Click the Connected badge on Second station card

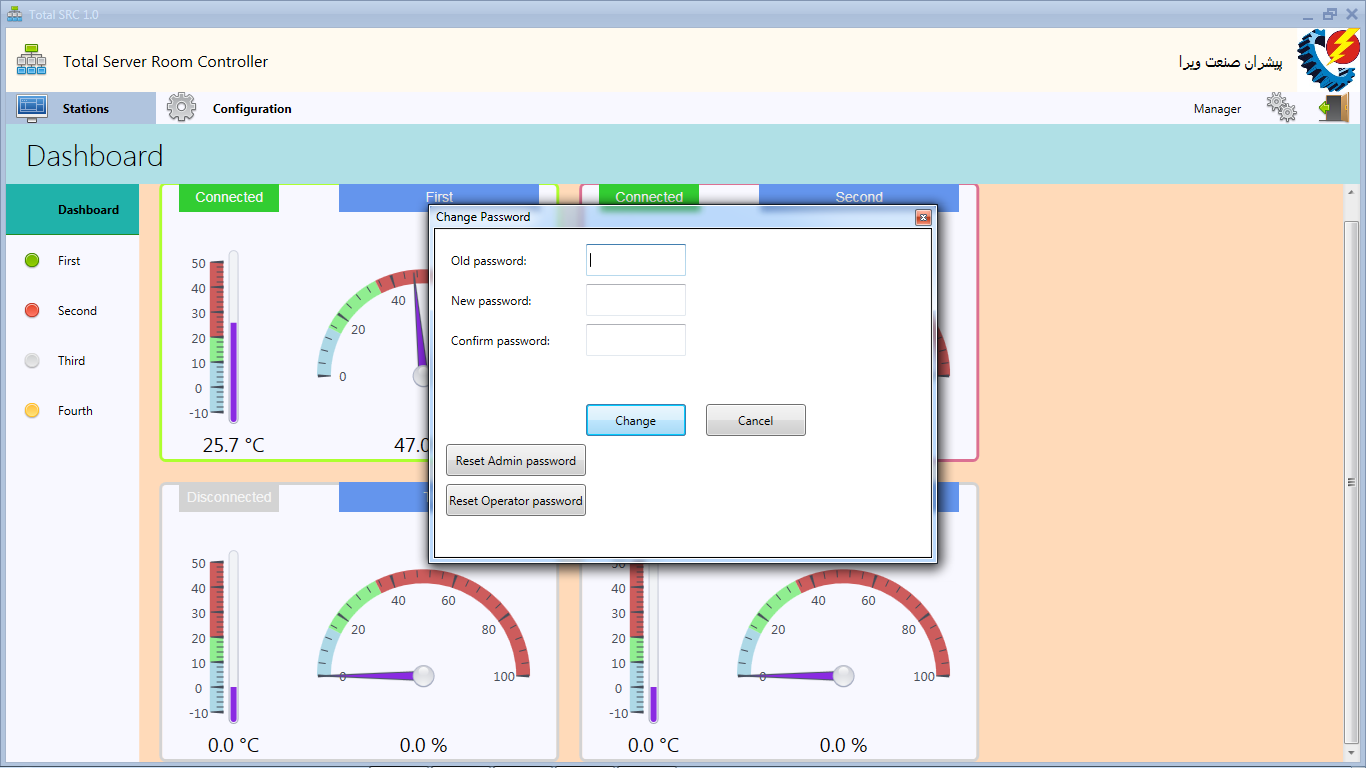point(649,197)
